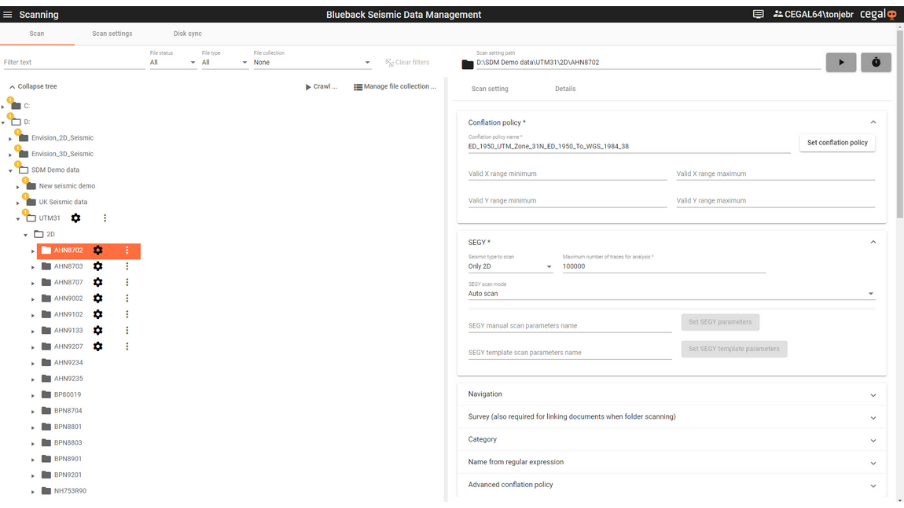The image size is (904, 508).
Task: Select the BP80019 folder
Action: click(x=67, y=394)
